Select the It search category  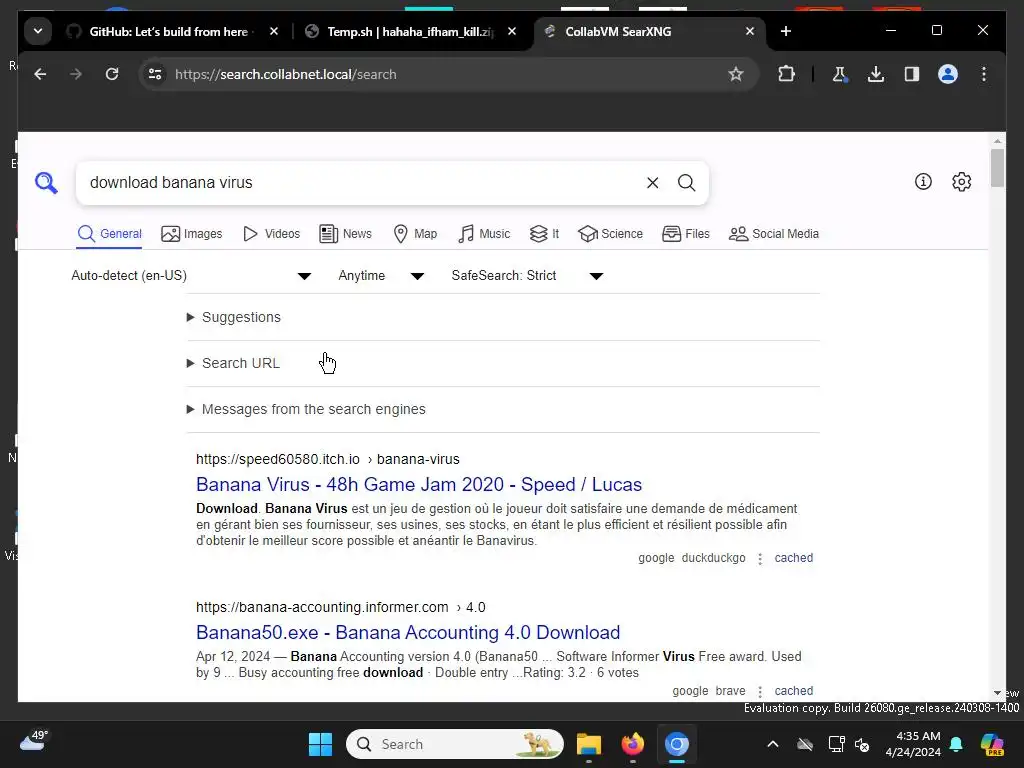(544, 234)
